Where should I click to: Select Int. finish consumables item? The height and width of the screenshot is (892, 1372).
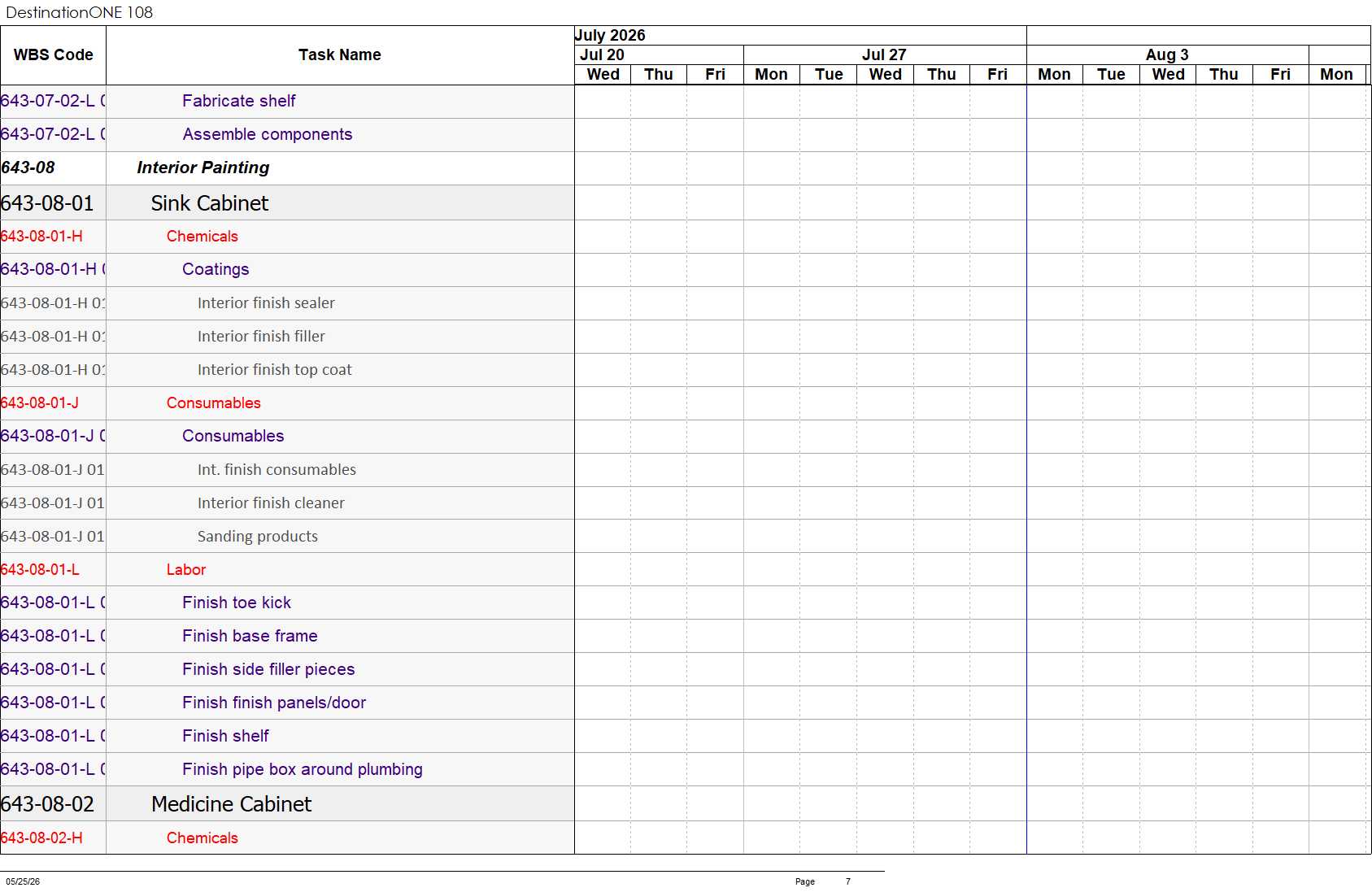pyautogui.click(x=277, y=469)
